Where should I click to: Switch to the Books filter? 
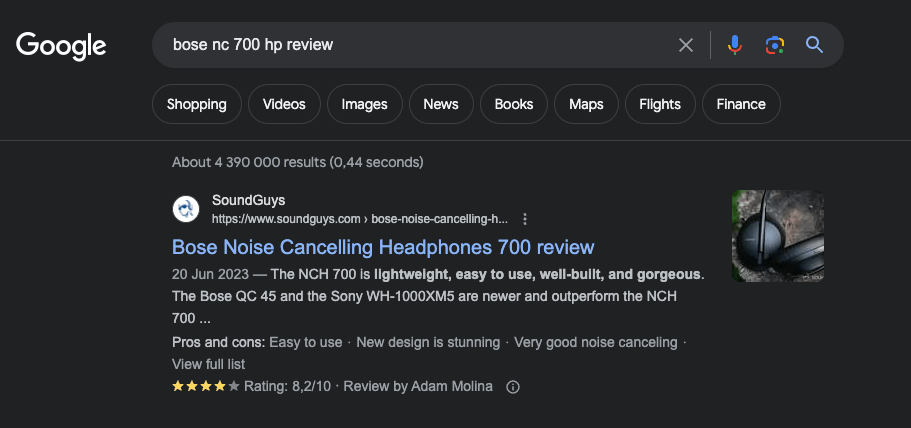coord(514,104)
